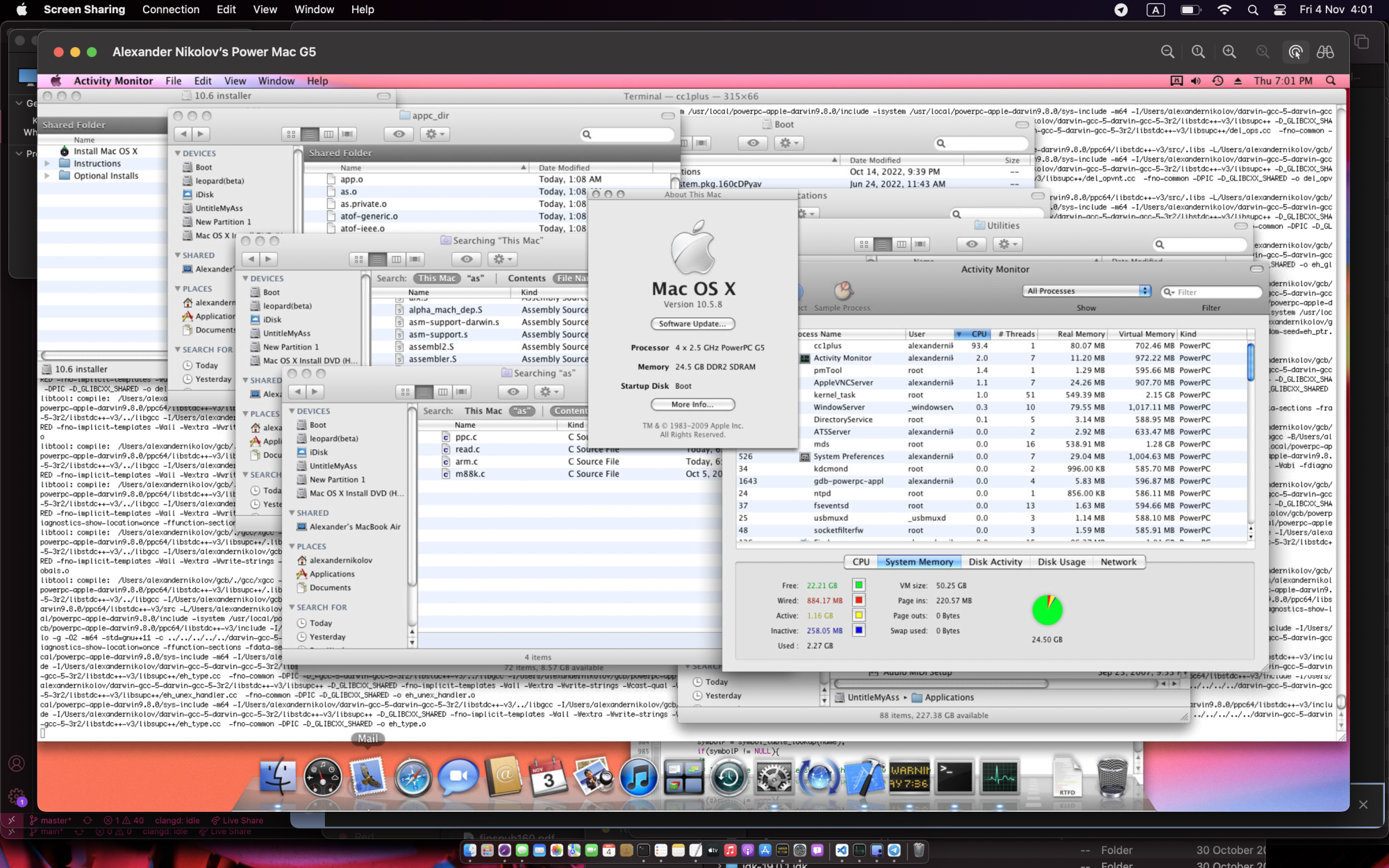Open the iTunes icon in dock
The image size is (1389, 868).
pos(638,777)
